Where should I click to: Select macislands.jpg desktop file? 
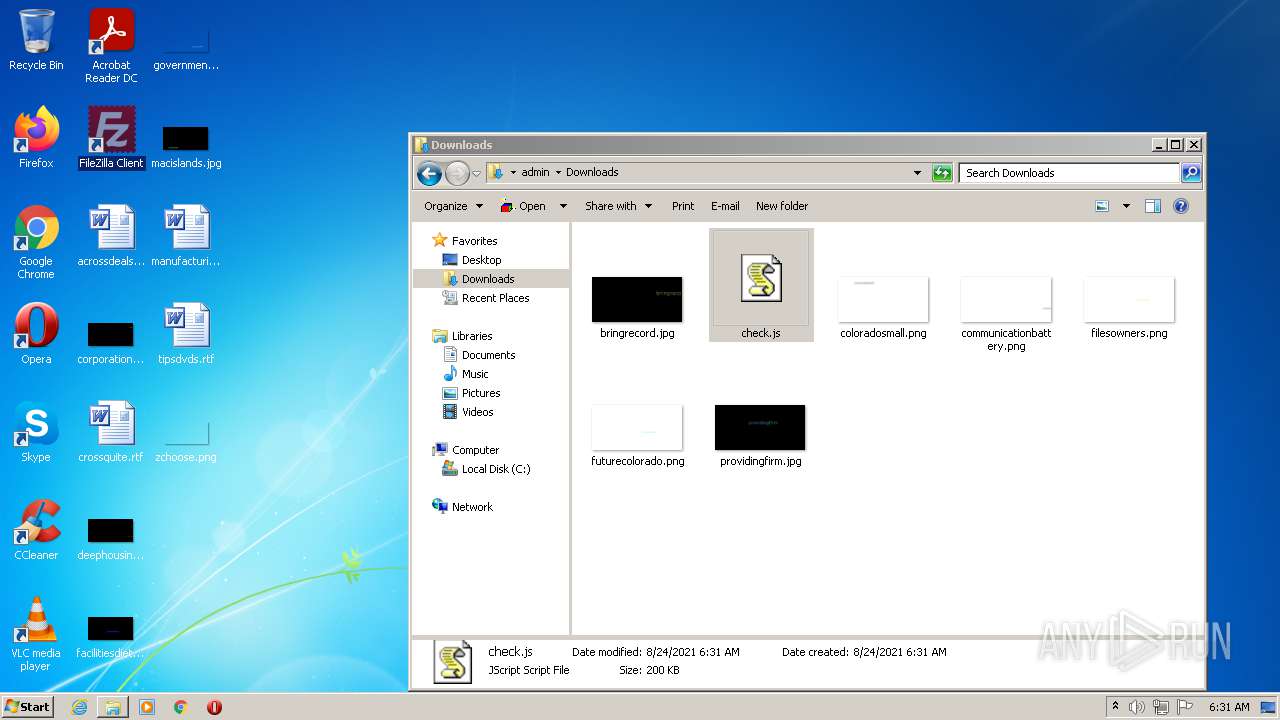coord(186,146)
